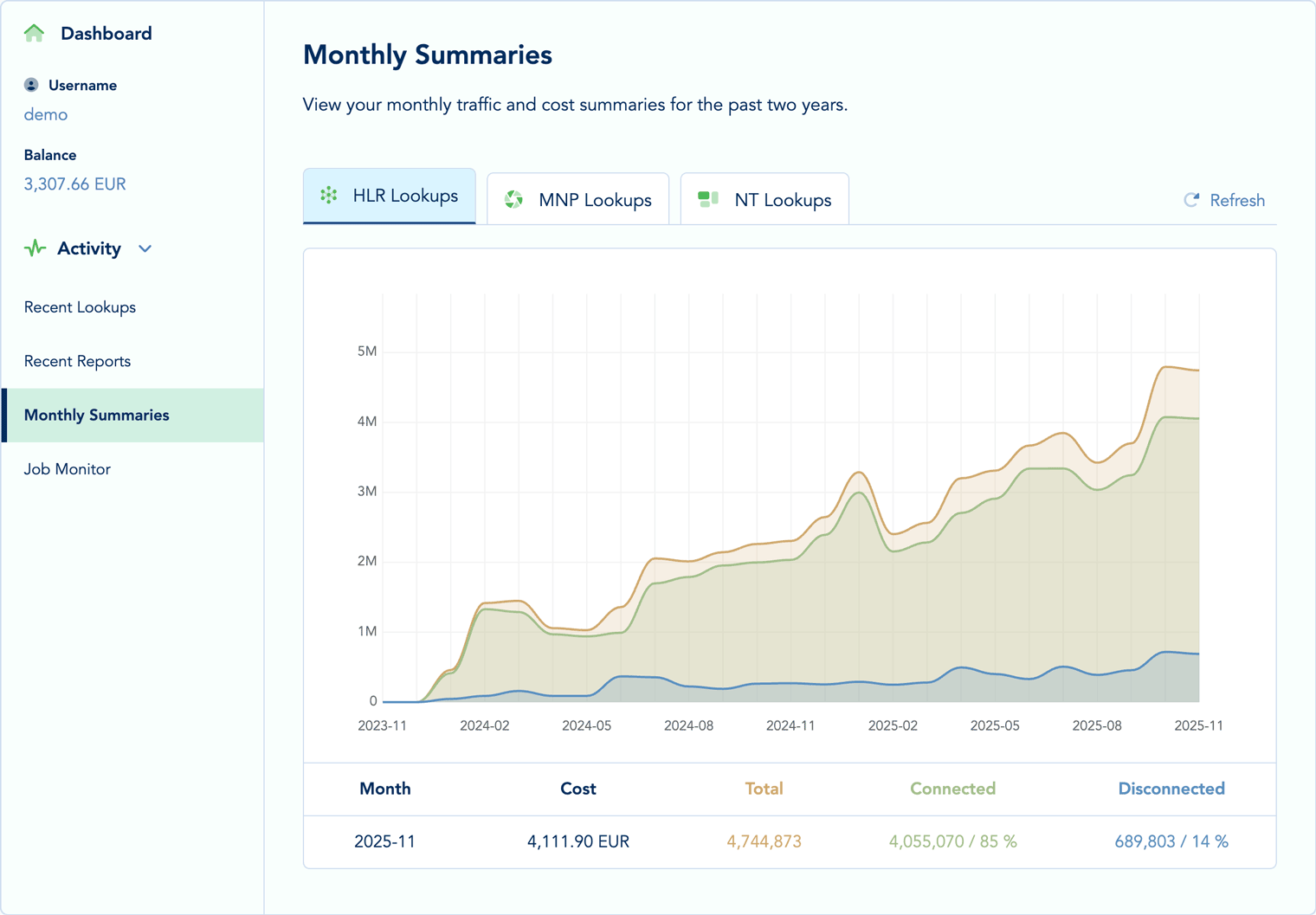Viewport: 1316px width, 915px height.
Task: Click the Username profile icon
Action: coord(32,84)
